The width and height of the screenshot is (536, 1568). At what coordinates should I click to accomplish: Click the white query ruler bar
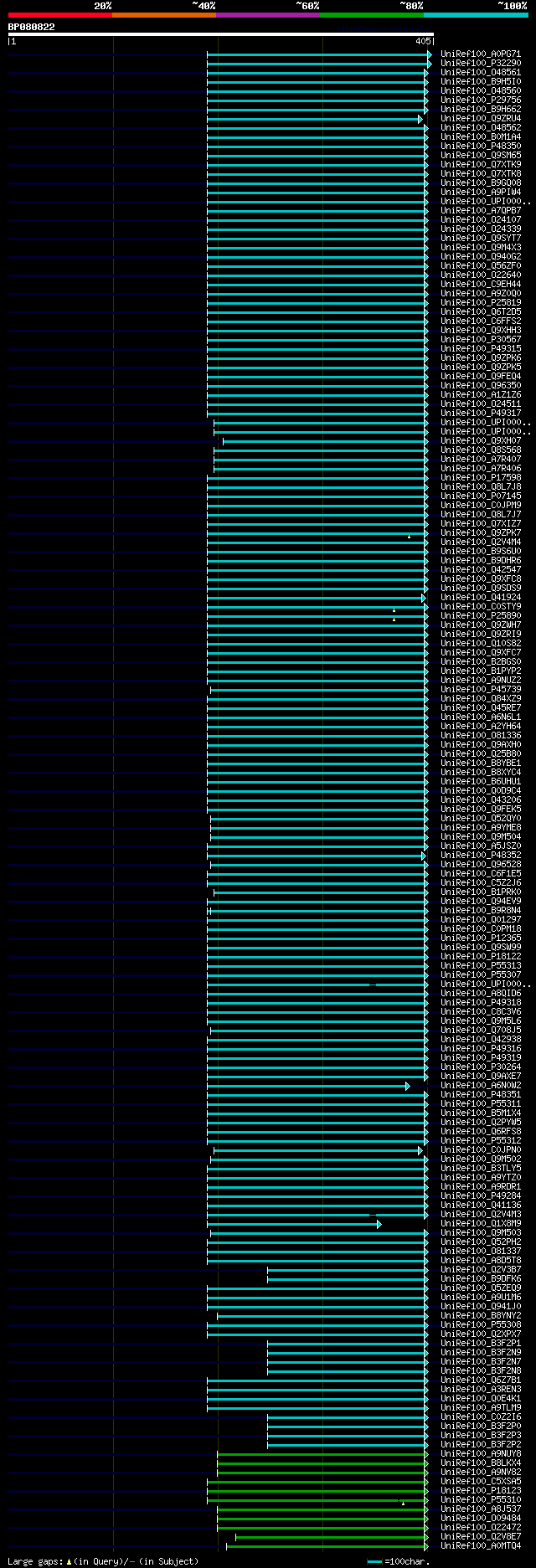[221, 34]
